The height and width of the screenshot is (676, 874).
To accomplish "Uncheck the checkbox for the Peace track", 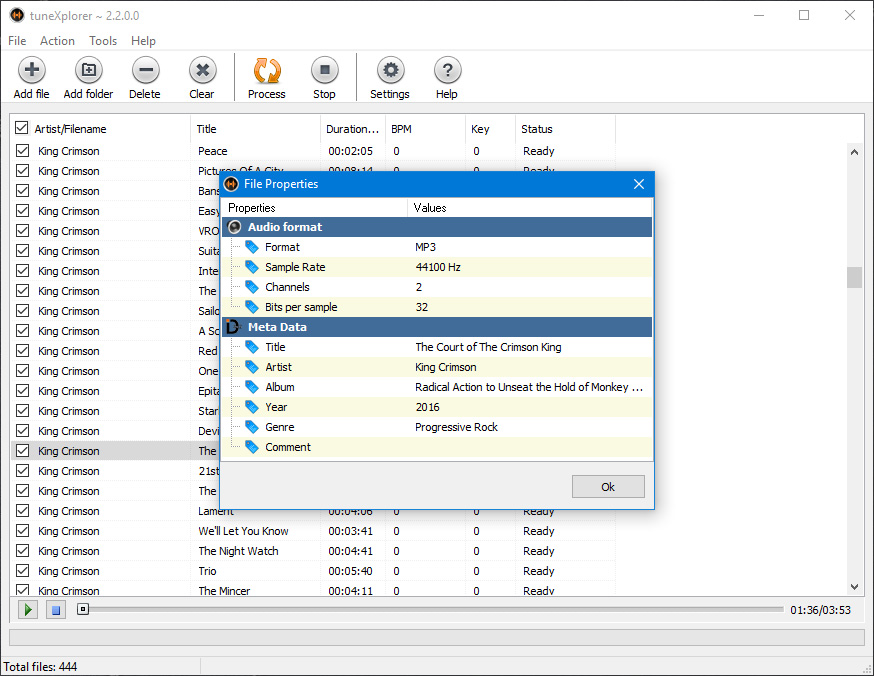I will click(x=22, y=151).
